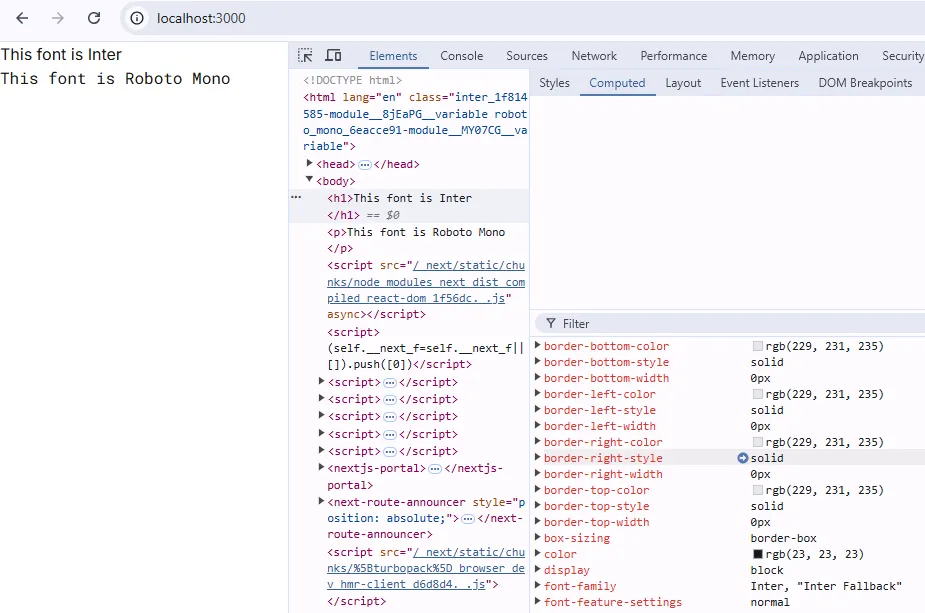
Task: Click the filter funnel icon in Computed pane
Action: click(x=550, y=322)
